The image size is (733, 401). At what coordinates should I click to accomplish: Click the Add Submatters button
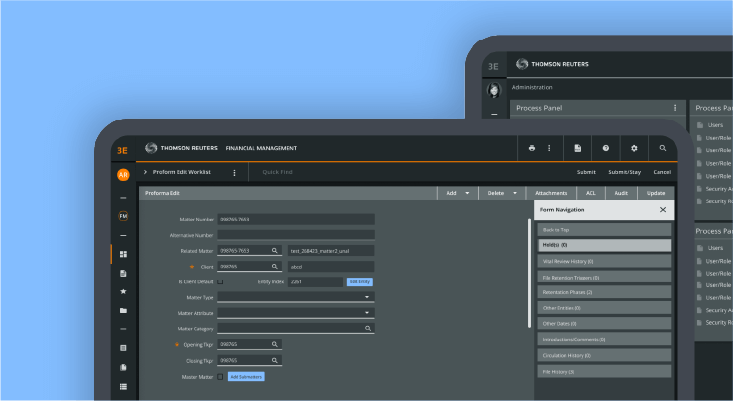[246, 377]
